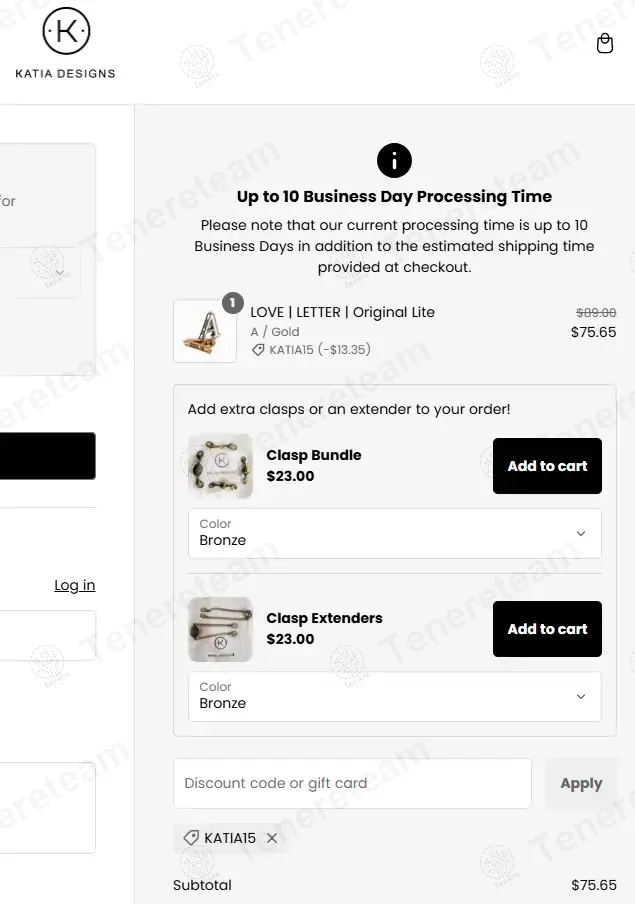Screen dimensions: 635x904
Task: Open the shopping bag cart icon
Action: pyautogui.click(x=604, y=44)
